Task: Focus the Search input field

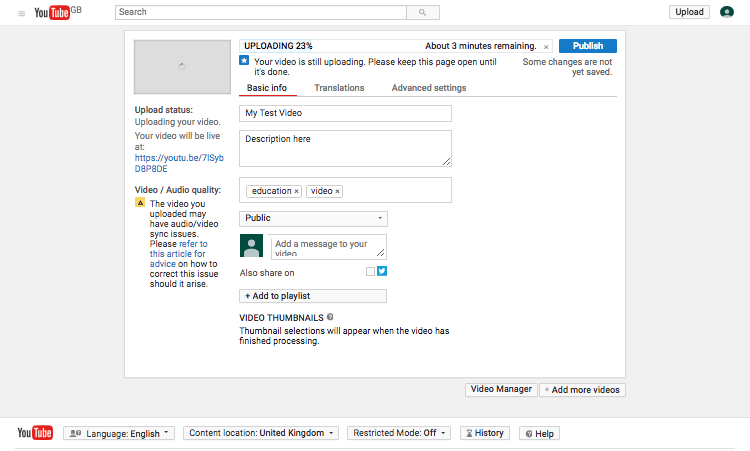Action: coord(261,12)
